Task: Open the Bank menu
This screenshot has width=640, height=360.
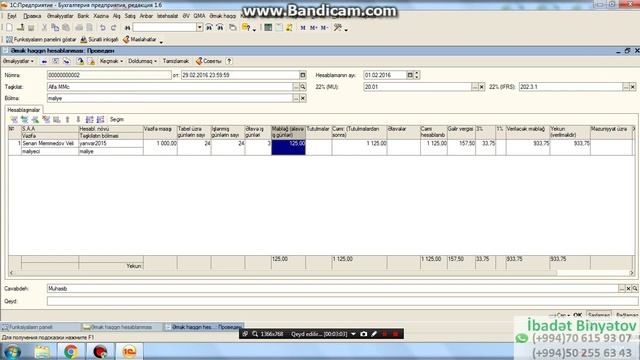Action: tap(83, 16)
